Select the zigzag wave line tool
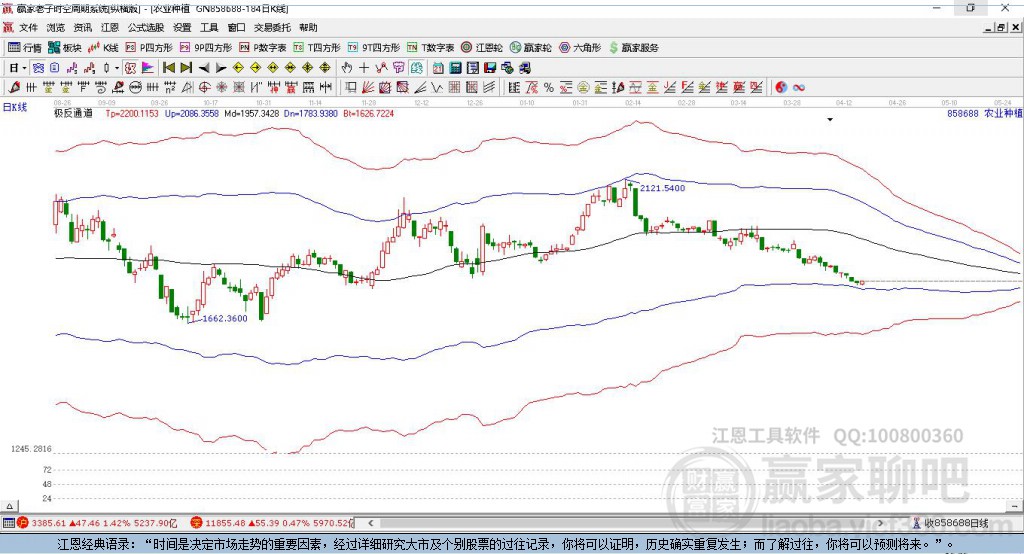 437,88
